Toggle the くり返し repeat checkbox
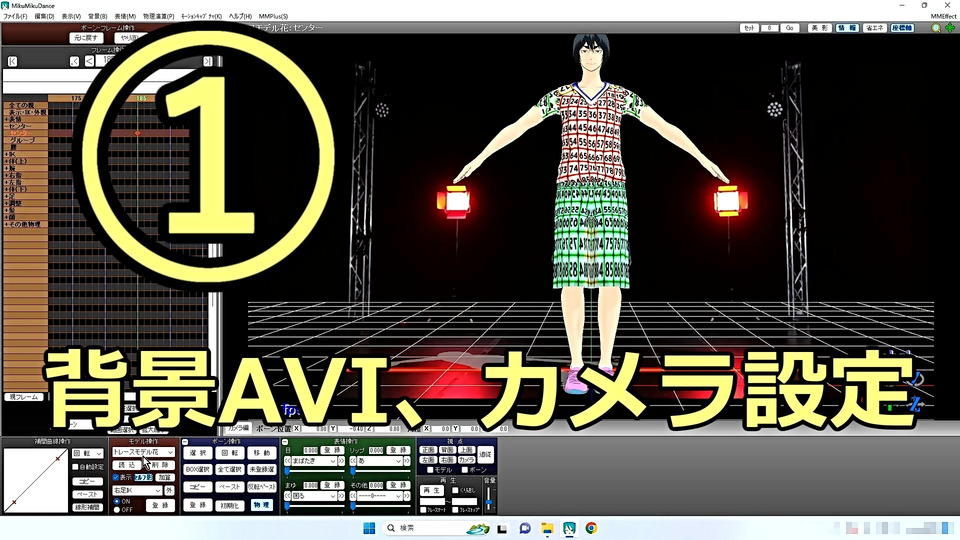 pyautogui.click(x=455, y=490)
